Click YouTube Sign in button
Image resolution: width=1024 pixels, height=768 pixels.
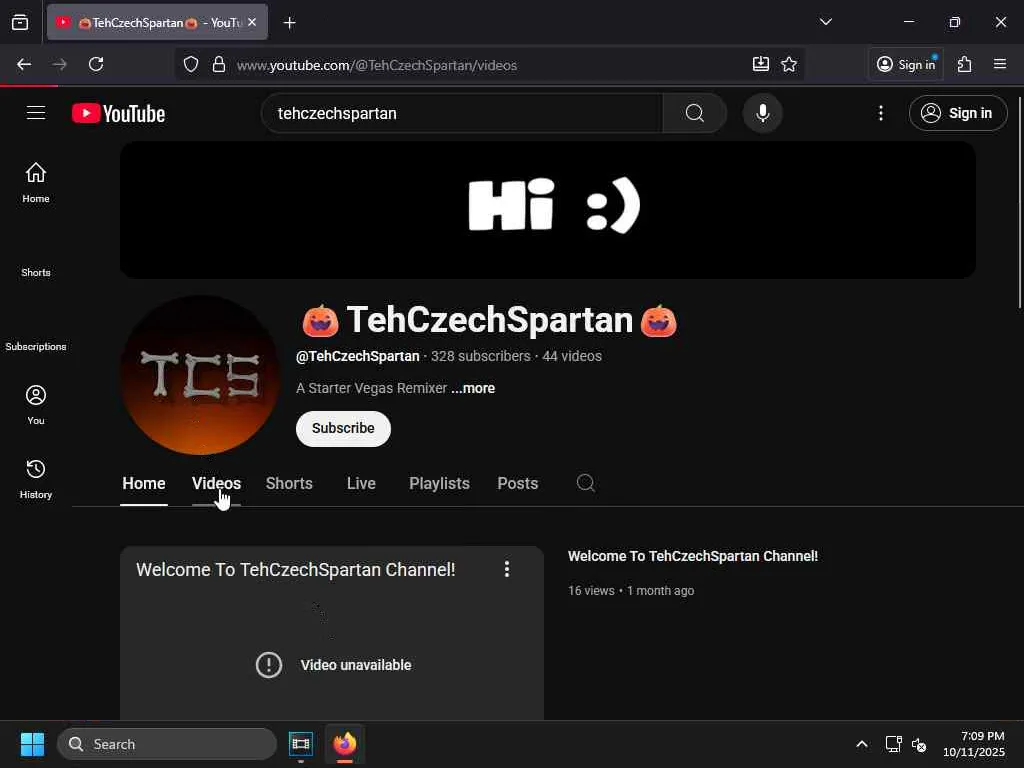coord(958,113)
